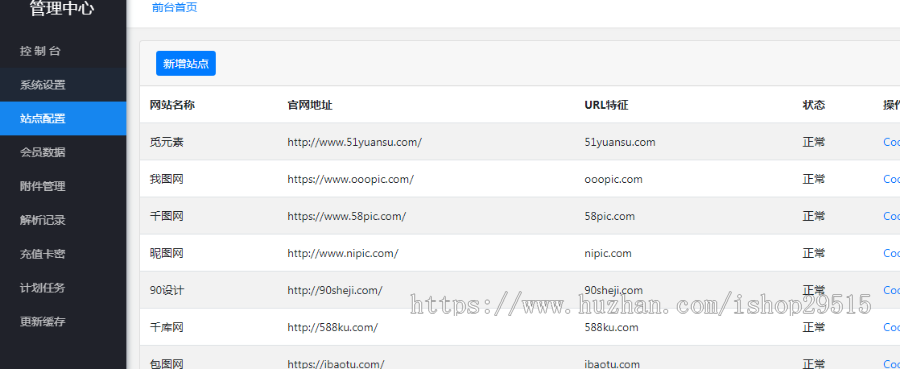Click the 58pic.com URL feature cell
Screen dimensions: 900x369
610,216
